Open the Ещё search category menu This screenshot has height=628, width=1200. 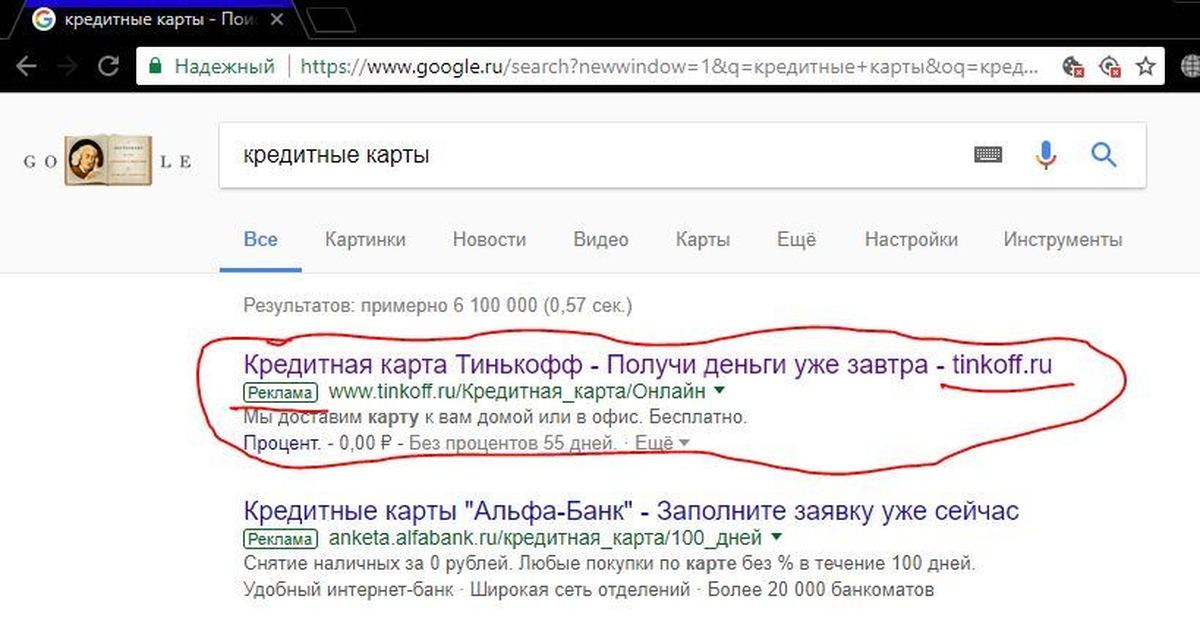click(796, 240)
